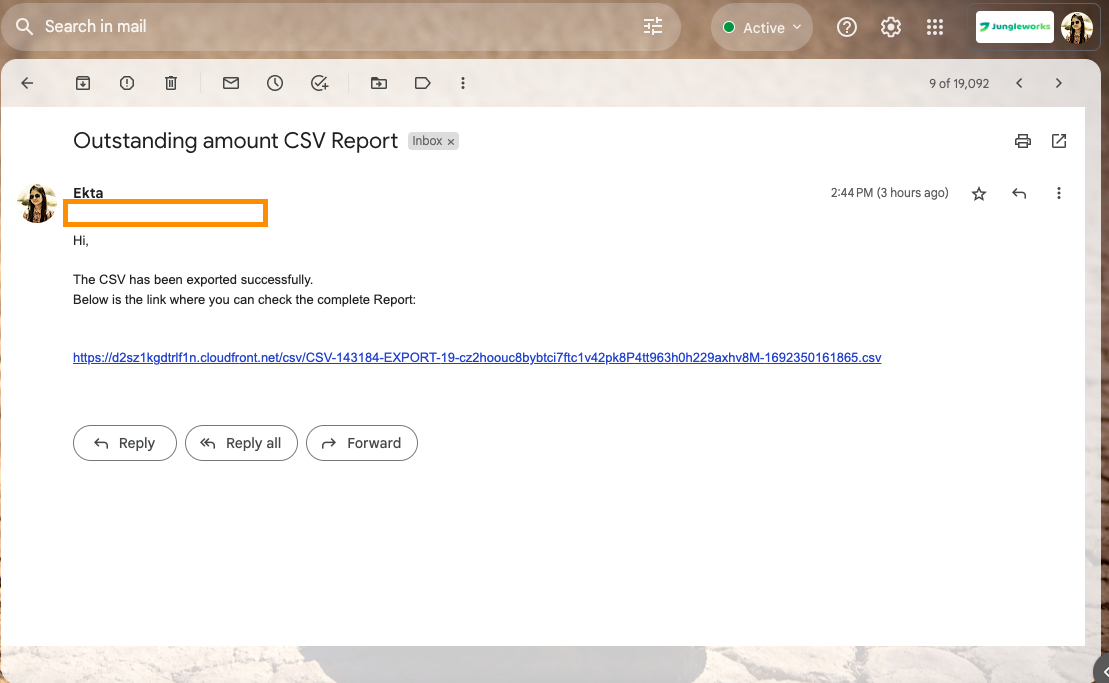Go to the next newer email
Screen dimensions: 1109x683
point(1019,83)
